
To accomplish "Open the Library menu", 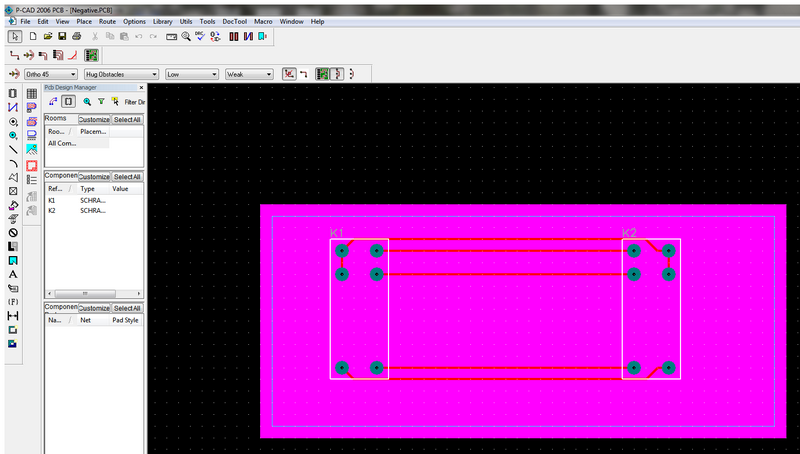I will [x=162, y=21].
